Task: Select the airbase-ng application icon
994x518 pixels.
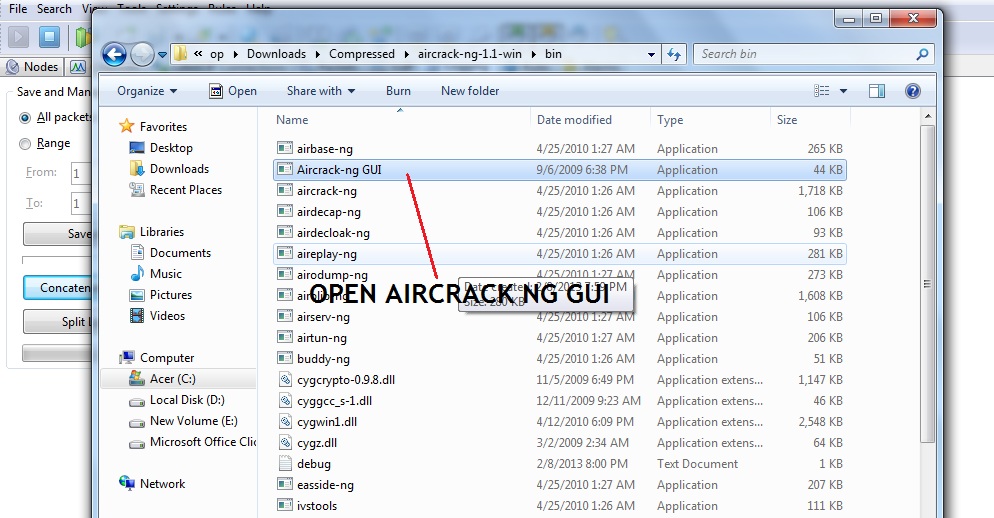Action: click(x=285, y=148)
